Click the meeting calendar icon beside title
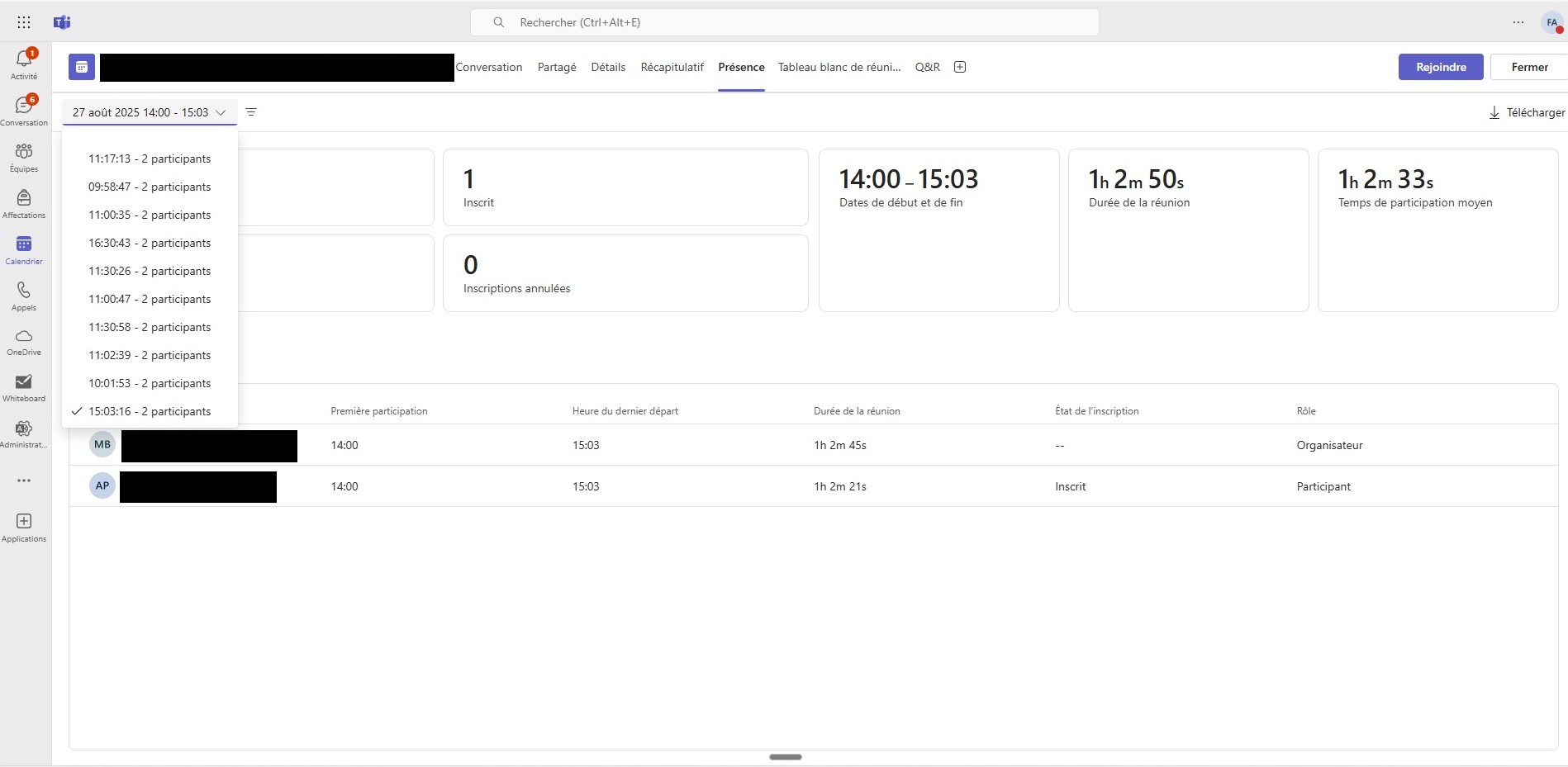This screenshot has width=1568, height=767. click(82, 67)
